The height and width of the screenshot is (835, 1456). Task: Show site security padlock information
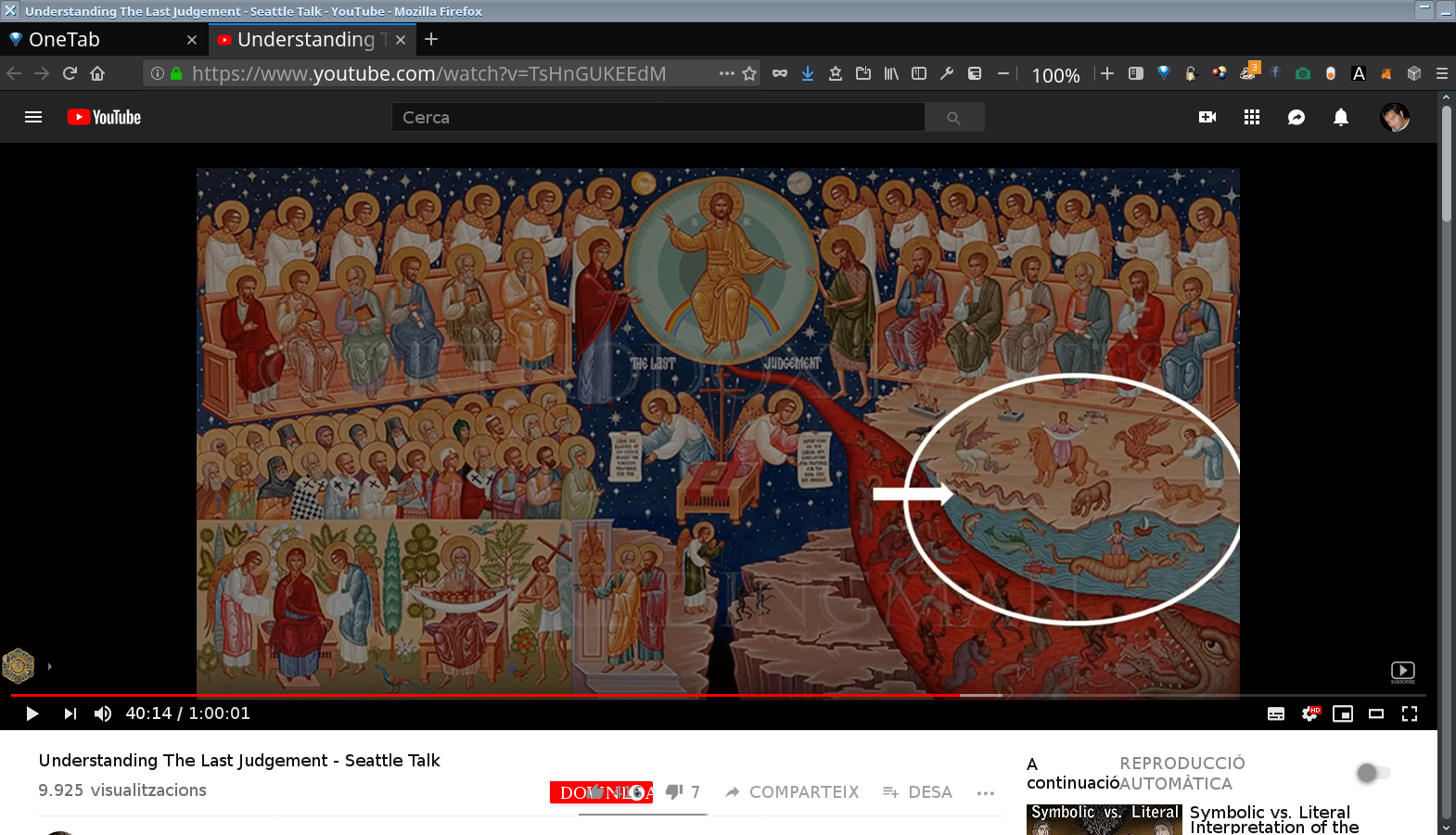tap(176, 73)
